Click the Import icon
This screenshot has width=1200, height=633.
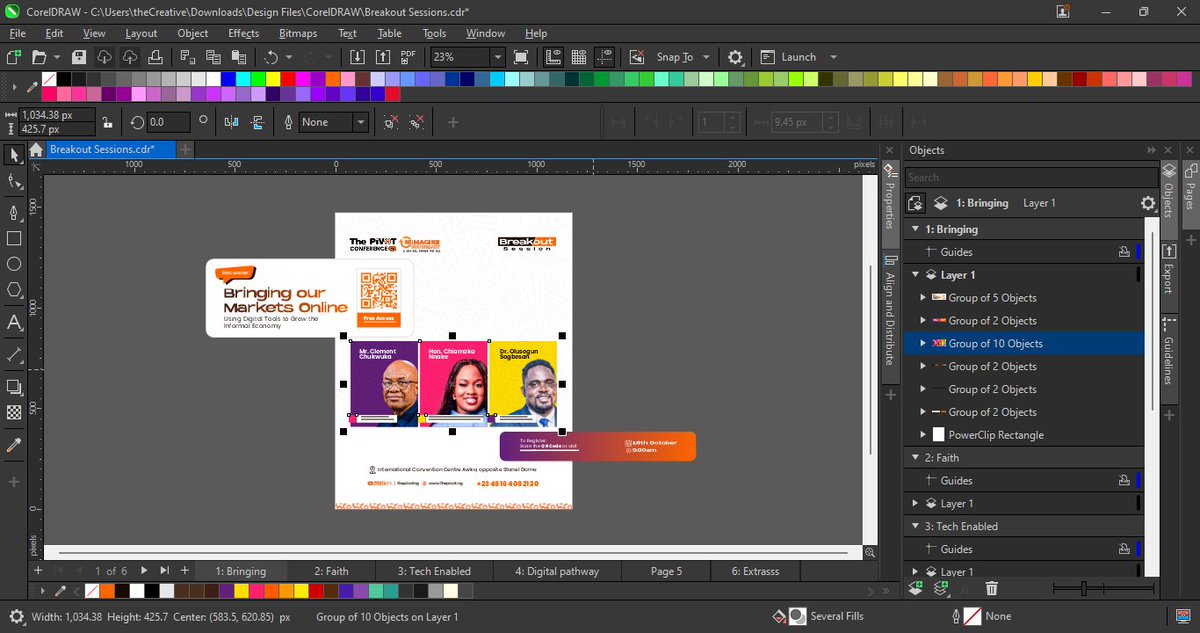click(358, 57)
